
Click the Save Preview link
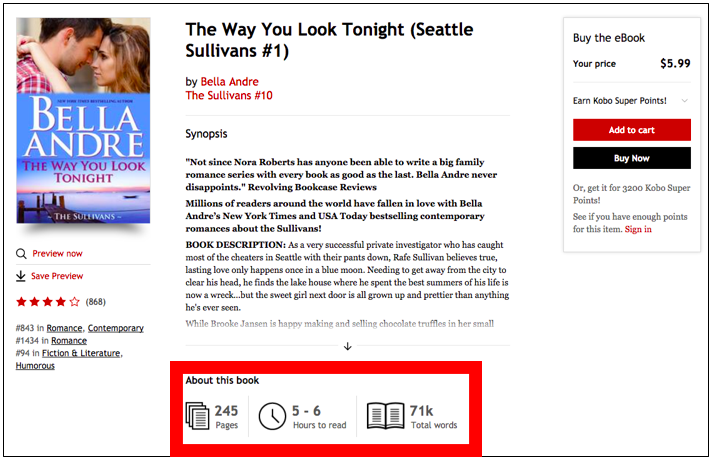click(x=57, y=276)
